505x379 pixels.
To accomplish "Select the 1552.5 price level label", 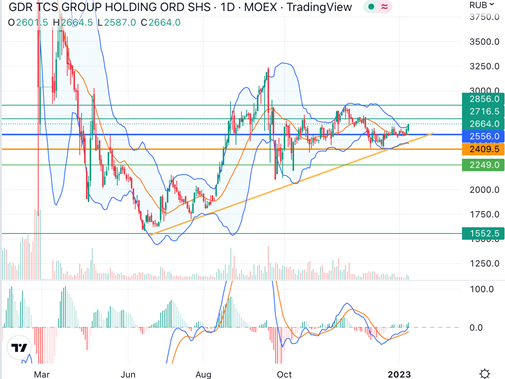I will [483, 233].
